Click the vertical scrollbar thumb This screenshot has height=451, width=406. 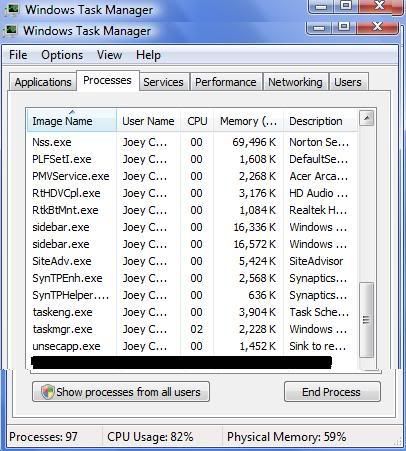[x=366, y=320]
